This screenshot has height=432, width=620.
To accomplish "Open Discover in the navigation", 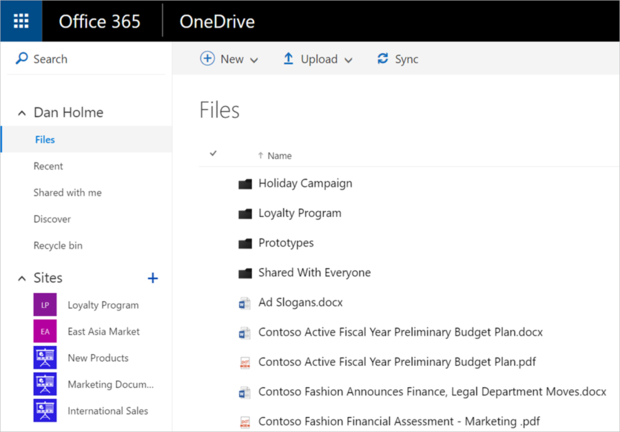I will pos(52,219).
